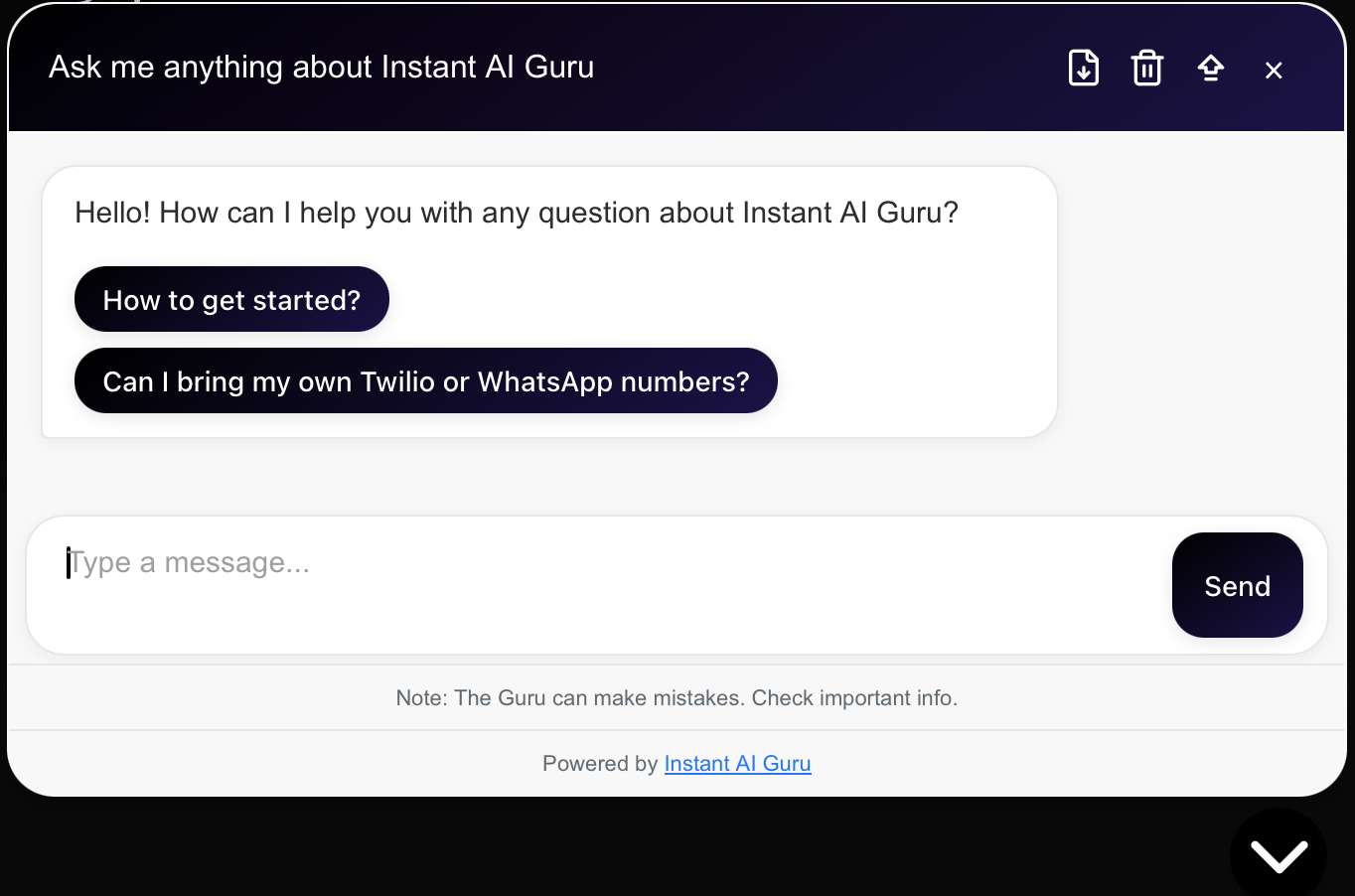Dismiss the chat via the X button
The width and height of the screenshot is (1355, 896).
pos(1274,70)
